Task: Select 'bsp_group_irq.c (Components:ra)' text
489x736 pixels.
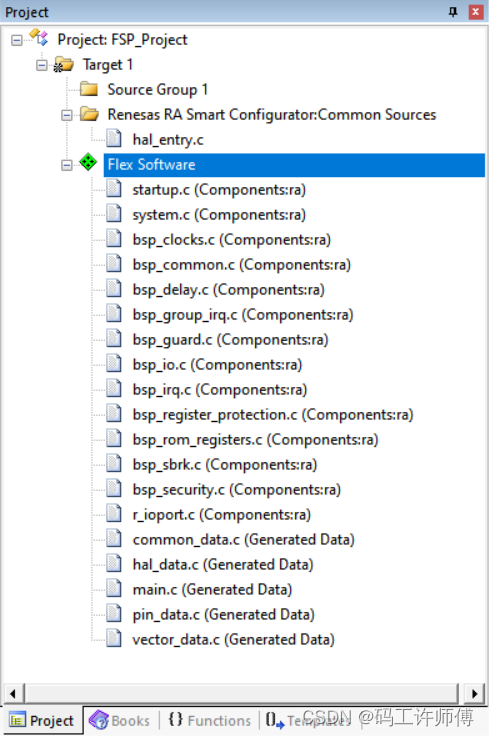Action: (243, 314)
